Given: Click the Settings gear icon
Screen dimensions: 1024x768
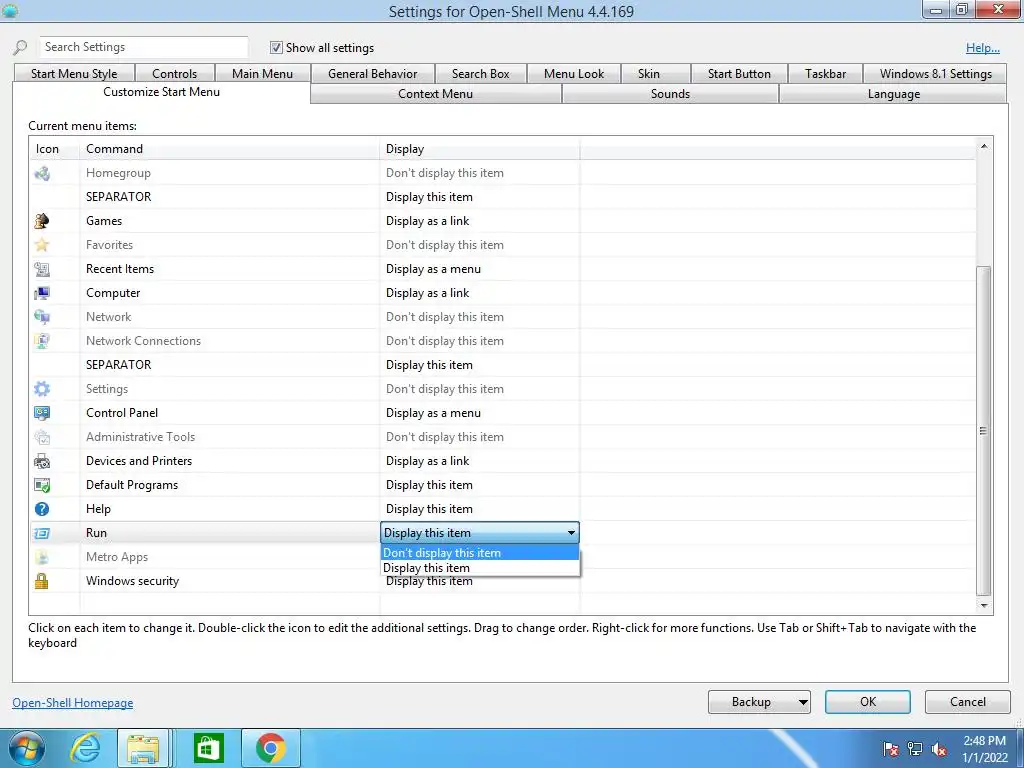Looking at the screenshot, I should (42, 389).
